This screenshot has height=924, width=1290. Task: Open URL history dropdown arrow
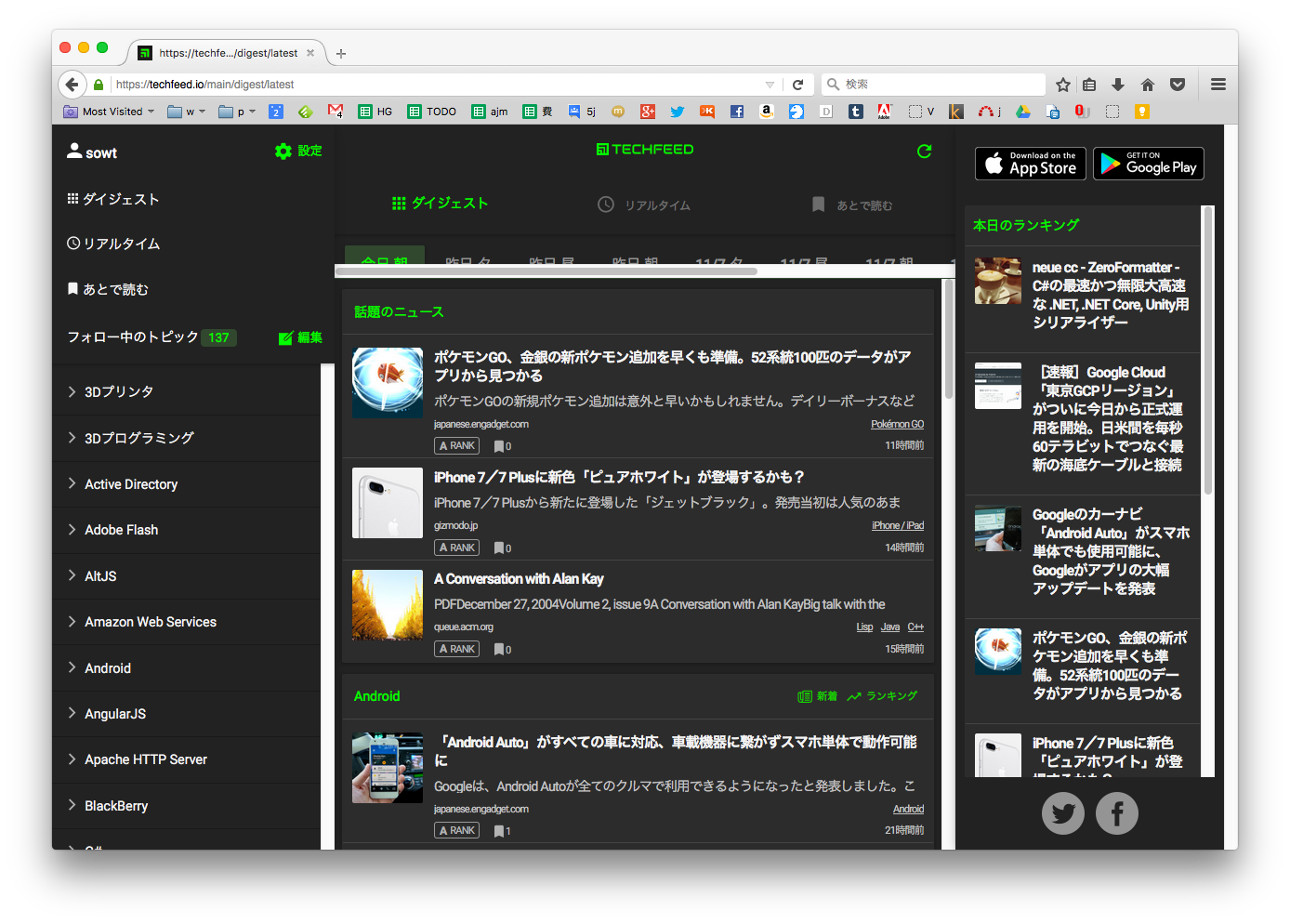point(770,85)
